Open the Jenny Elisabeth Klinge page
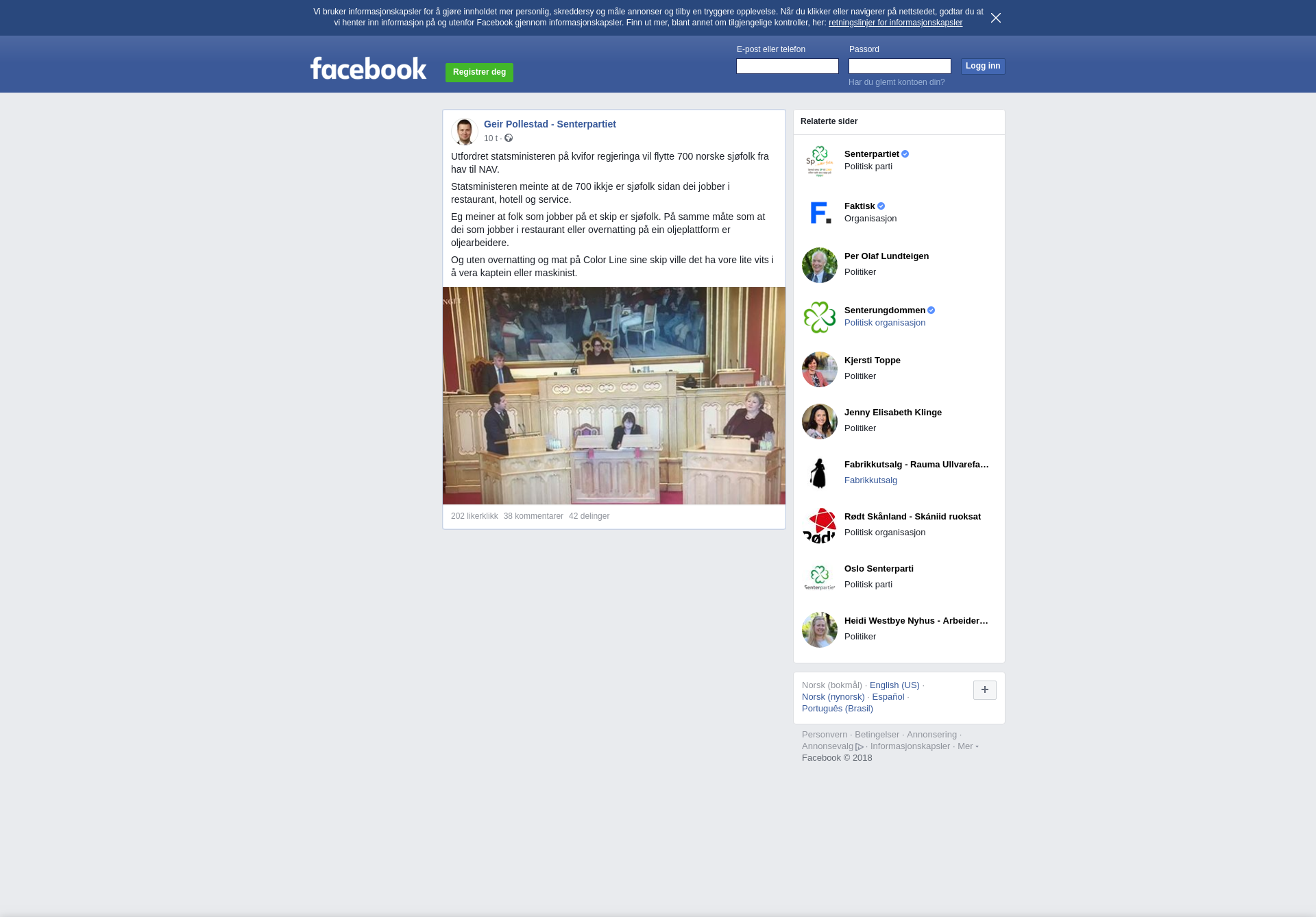Image resolution: width=1316 pixels, height=917 pixels. tap(893, 413)
